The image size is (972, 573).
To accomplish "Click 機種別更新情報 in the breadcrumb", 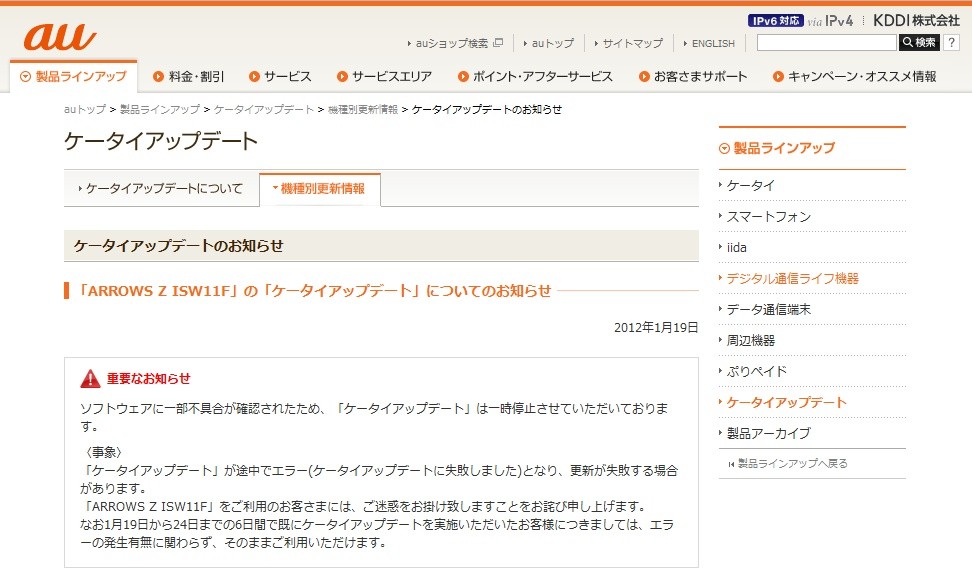I will [x=363, y=109].
